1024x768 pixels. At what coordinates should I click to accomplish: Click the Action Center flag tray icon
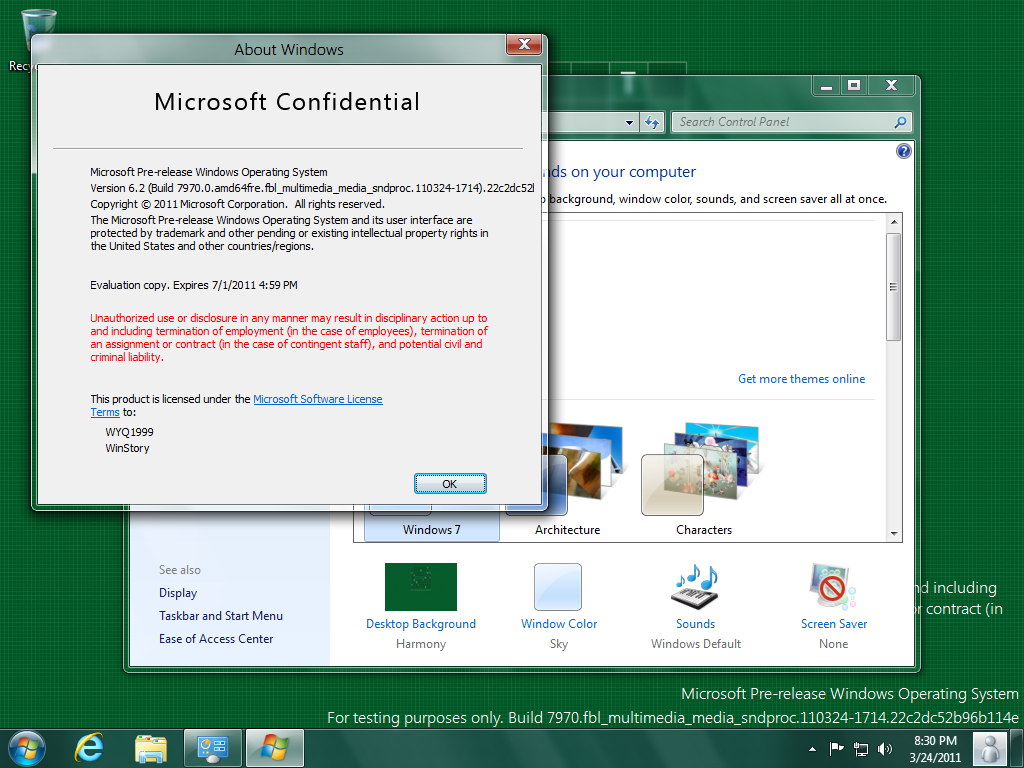point(836,748)
